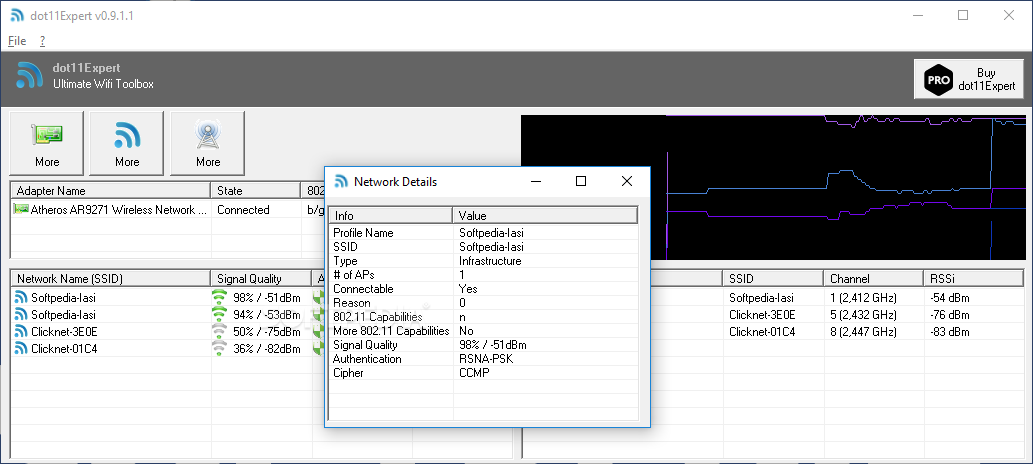Select the More 802.11 Capabilities row

pos(484,331)
